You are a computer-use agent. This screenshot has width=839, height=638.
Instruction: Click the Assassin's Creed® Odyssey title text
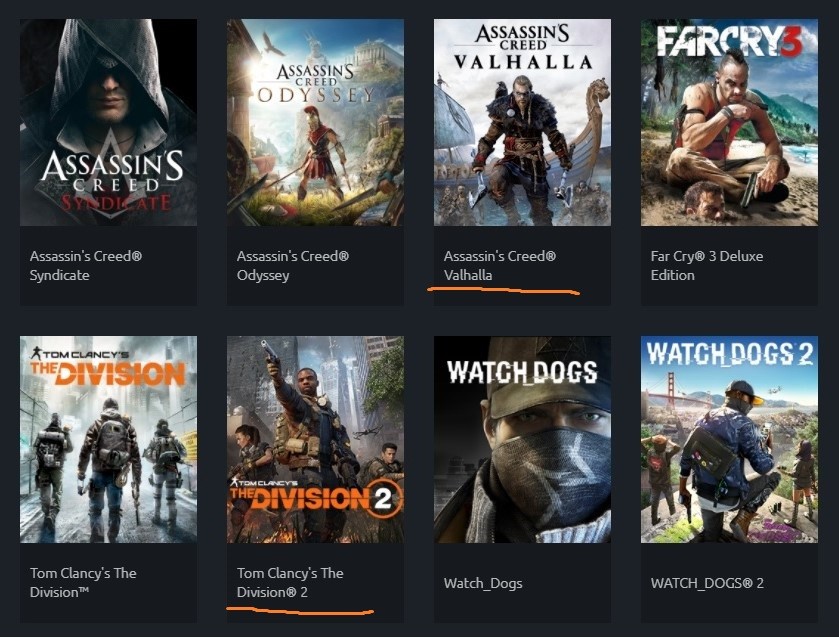tap(293, 265)
